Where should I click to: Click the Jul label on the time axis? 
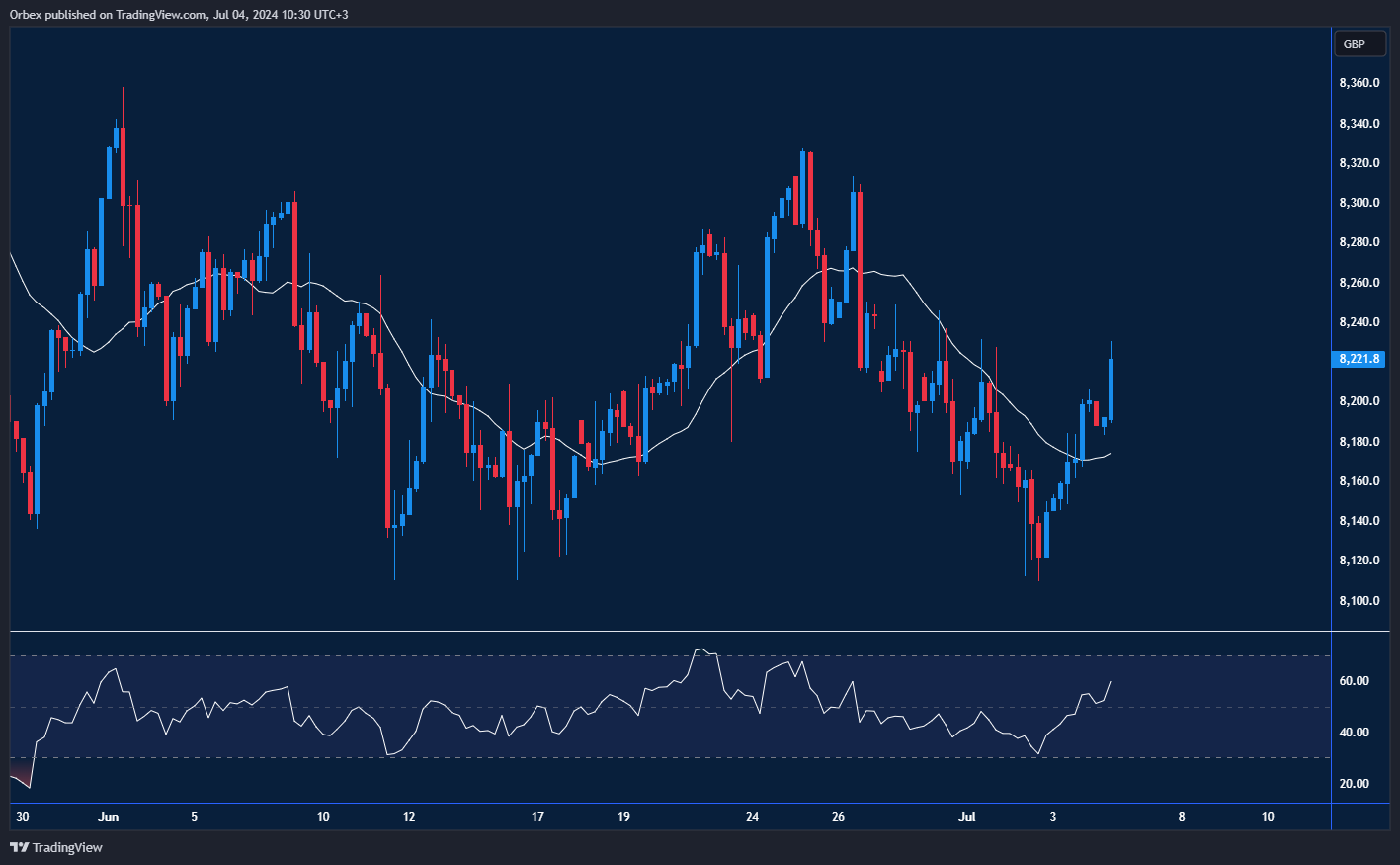click(967, 817)
